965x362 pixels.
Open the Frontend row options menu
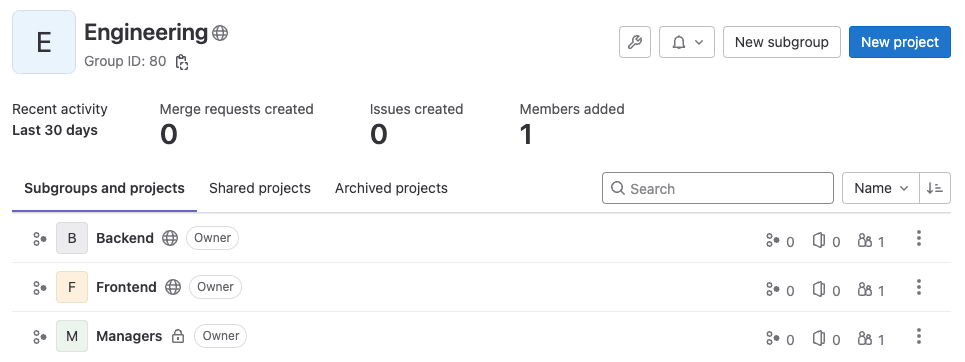[x=918, y=287]
